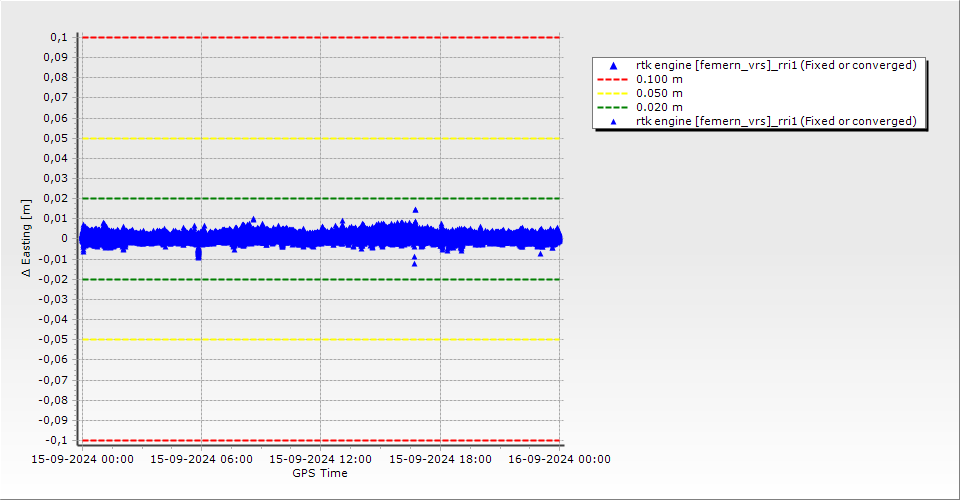Click the 15-09-2024 06:00 time axis label
Screen dimensions: 960x500
tap(201, 459)
